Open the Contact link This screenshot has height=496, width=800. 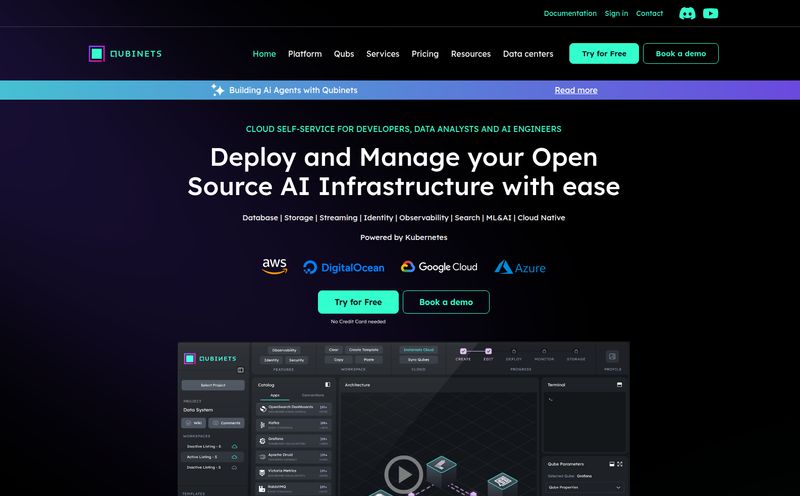(649, 13)
